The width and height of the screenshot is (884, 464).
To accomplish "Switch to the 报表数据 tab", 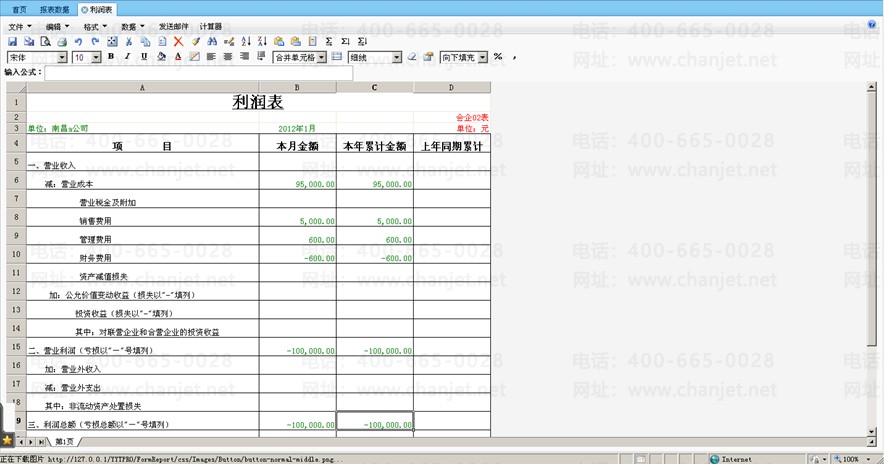I will [x=55, y=8].
